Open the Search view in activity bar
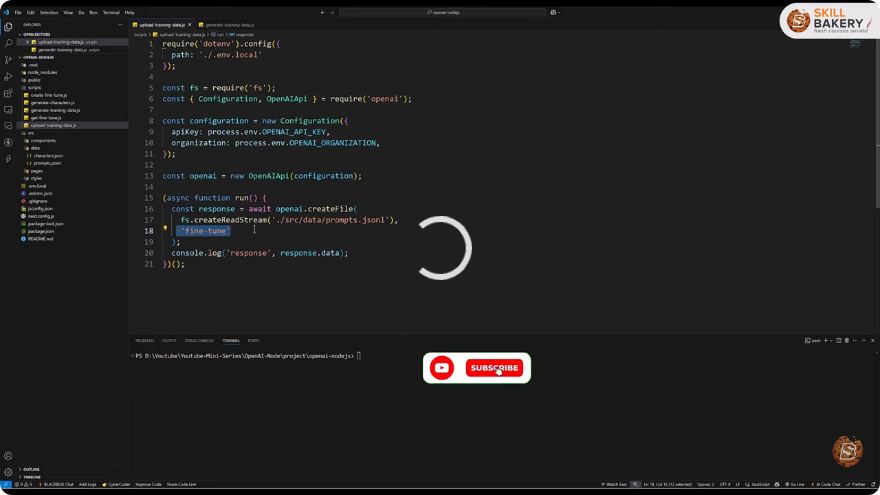Screen dimensions: 880x495 (8, 43)
